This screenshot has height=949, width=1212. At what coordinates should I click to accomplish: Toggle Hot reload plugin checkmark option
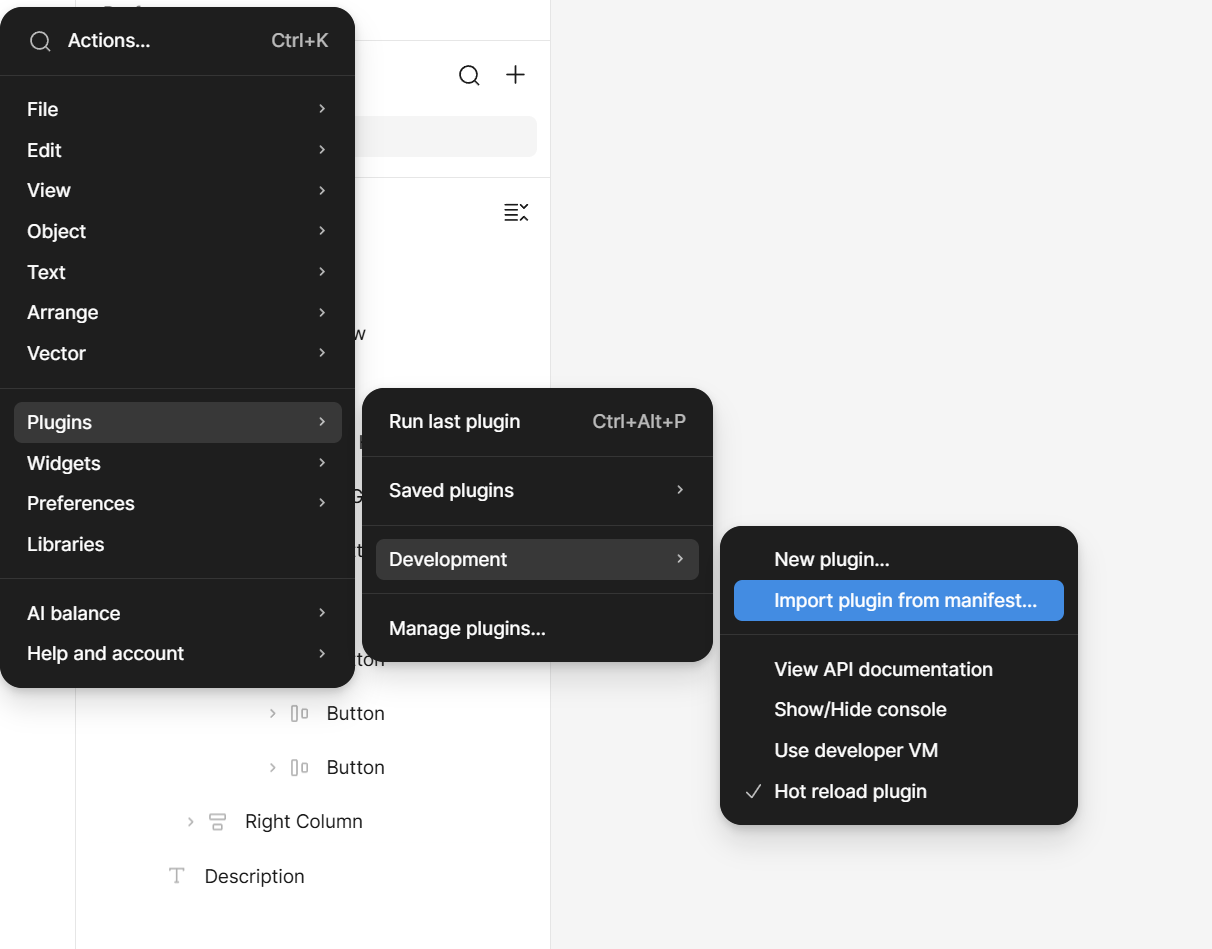(899, 791)
